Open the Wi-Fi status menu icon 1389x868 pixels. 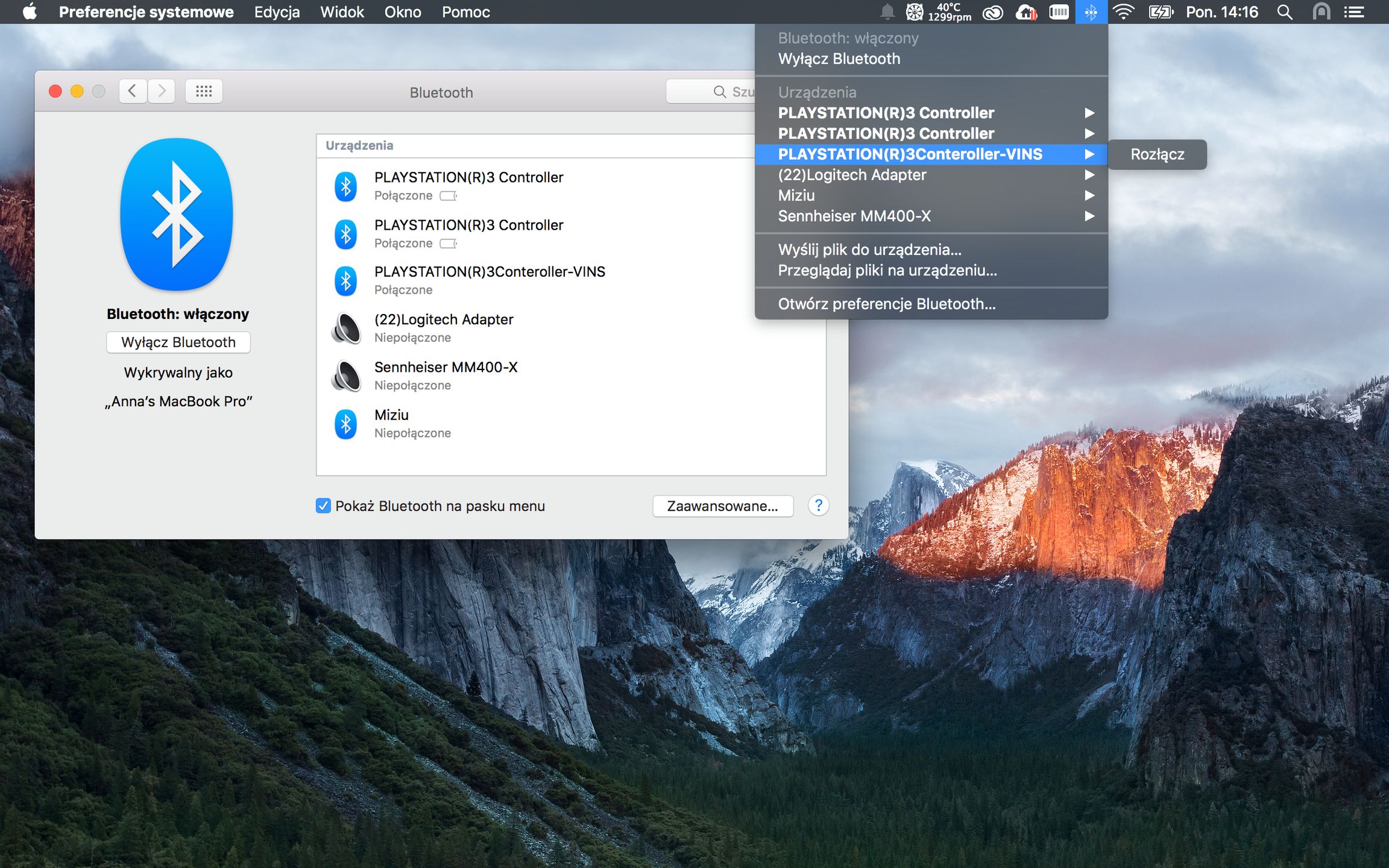click(1123, 12)
